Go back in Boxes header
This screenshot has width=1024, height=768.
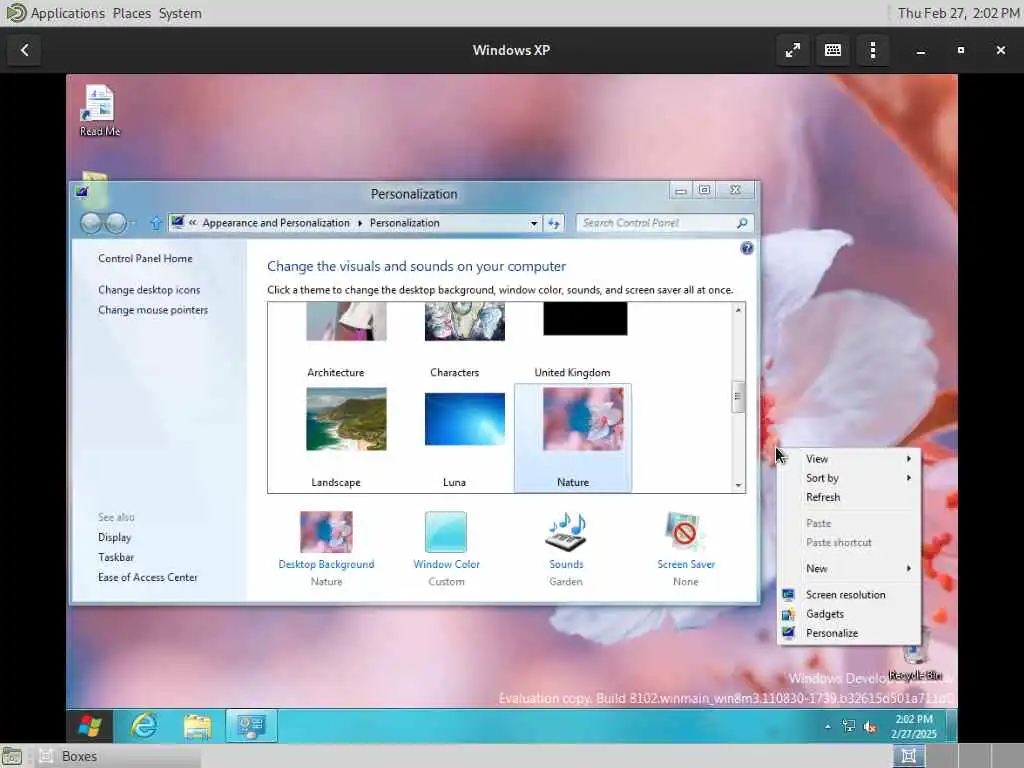[24, 50]
